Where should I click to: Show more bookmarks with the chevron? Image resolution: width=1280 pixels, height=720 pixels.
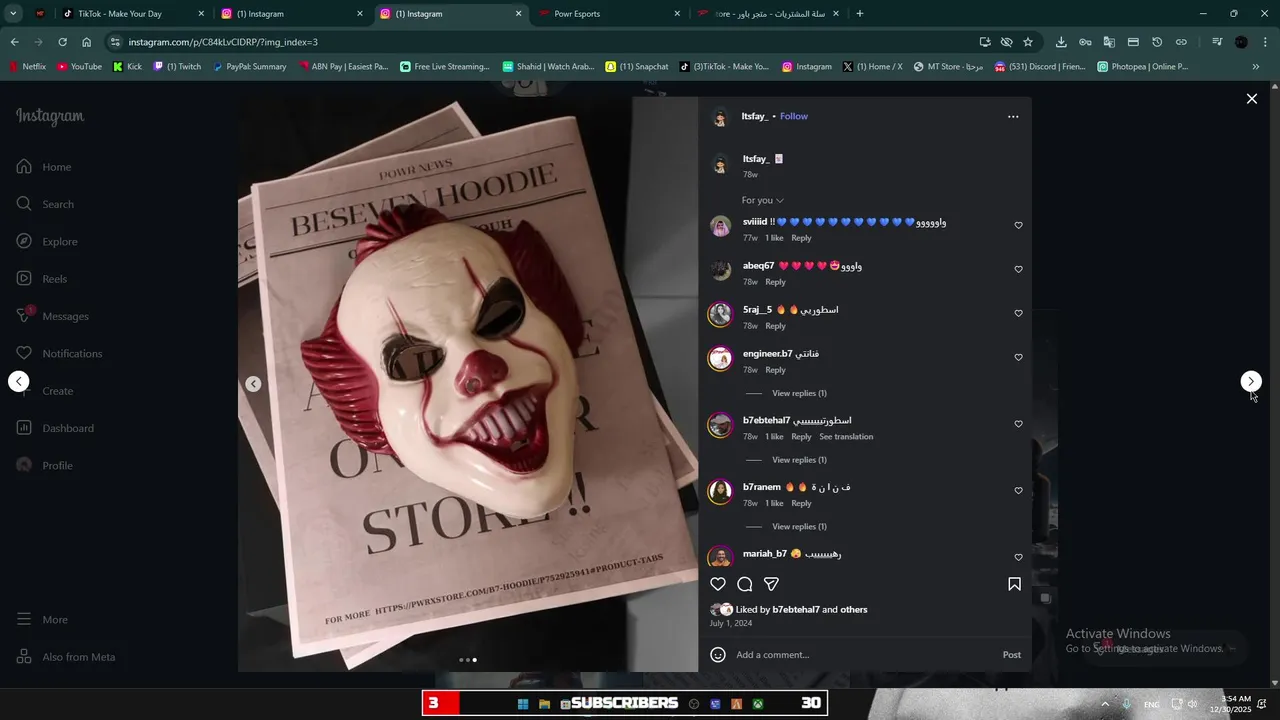1256,67
